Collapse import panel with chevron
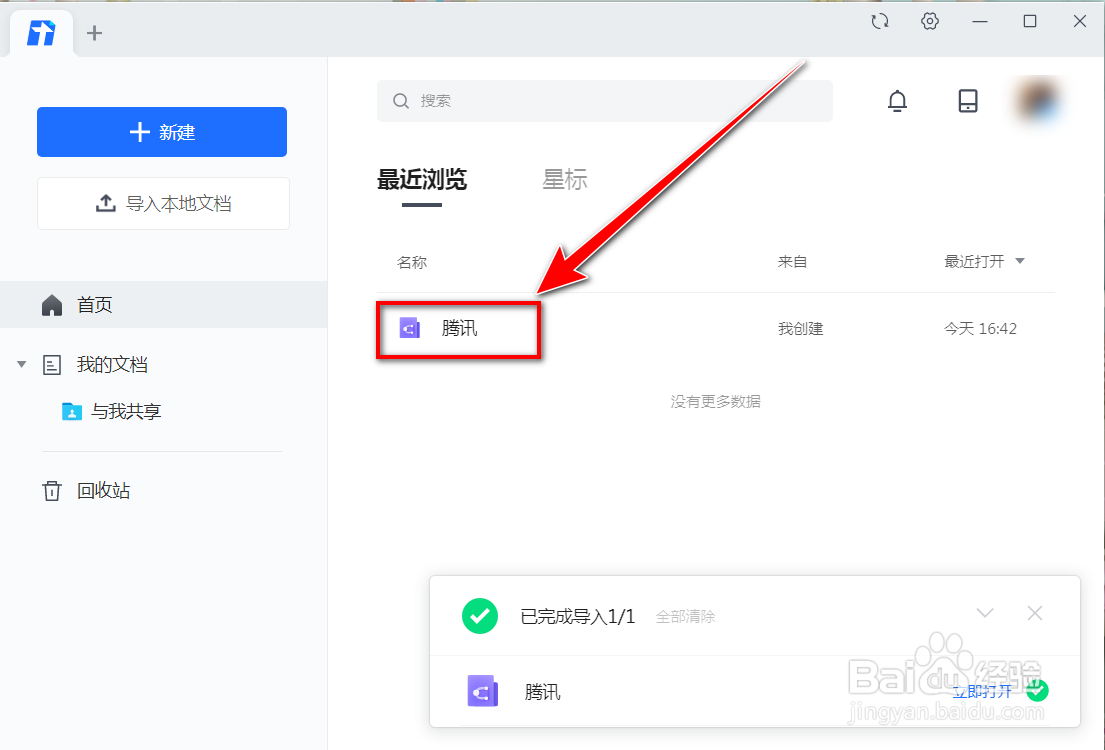 point(985,613)
